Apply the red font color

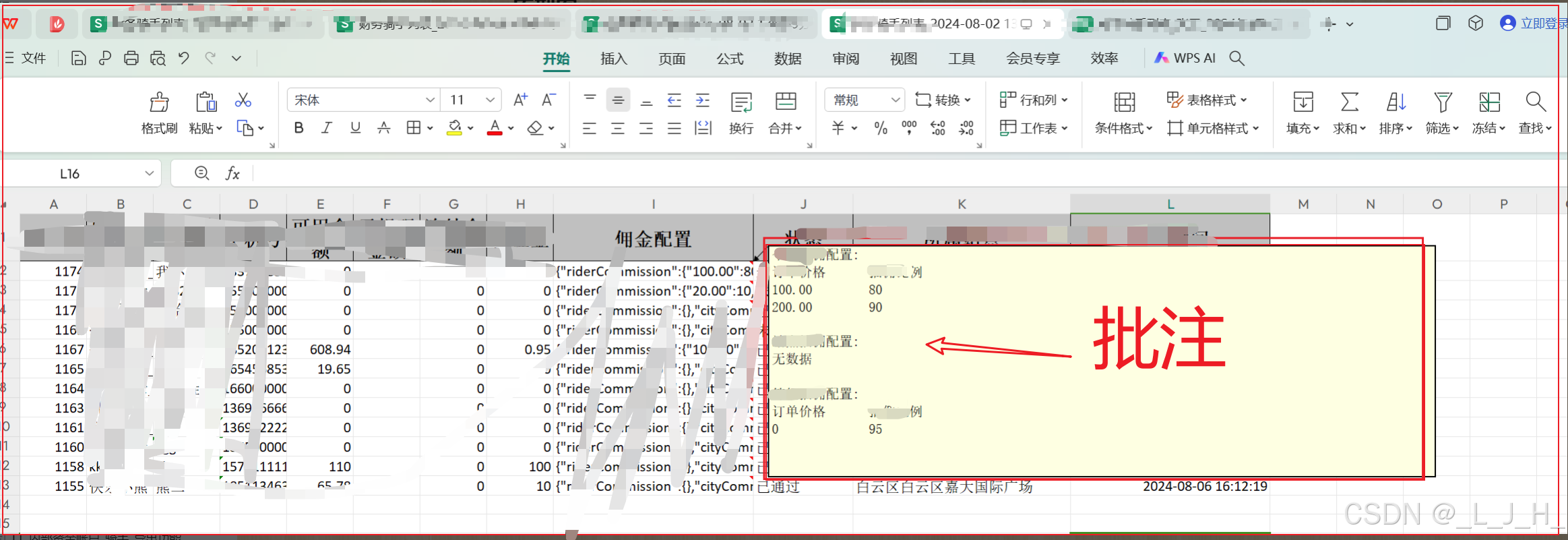pyautogui.click(x=495, y=127)
